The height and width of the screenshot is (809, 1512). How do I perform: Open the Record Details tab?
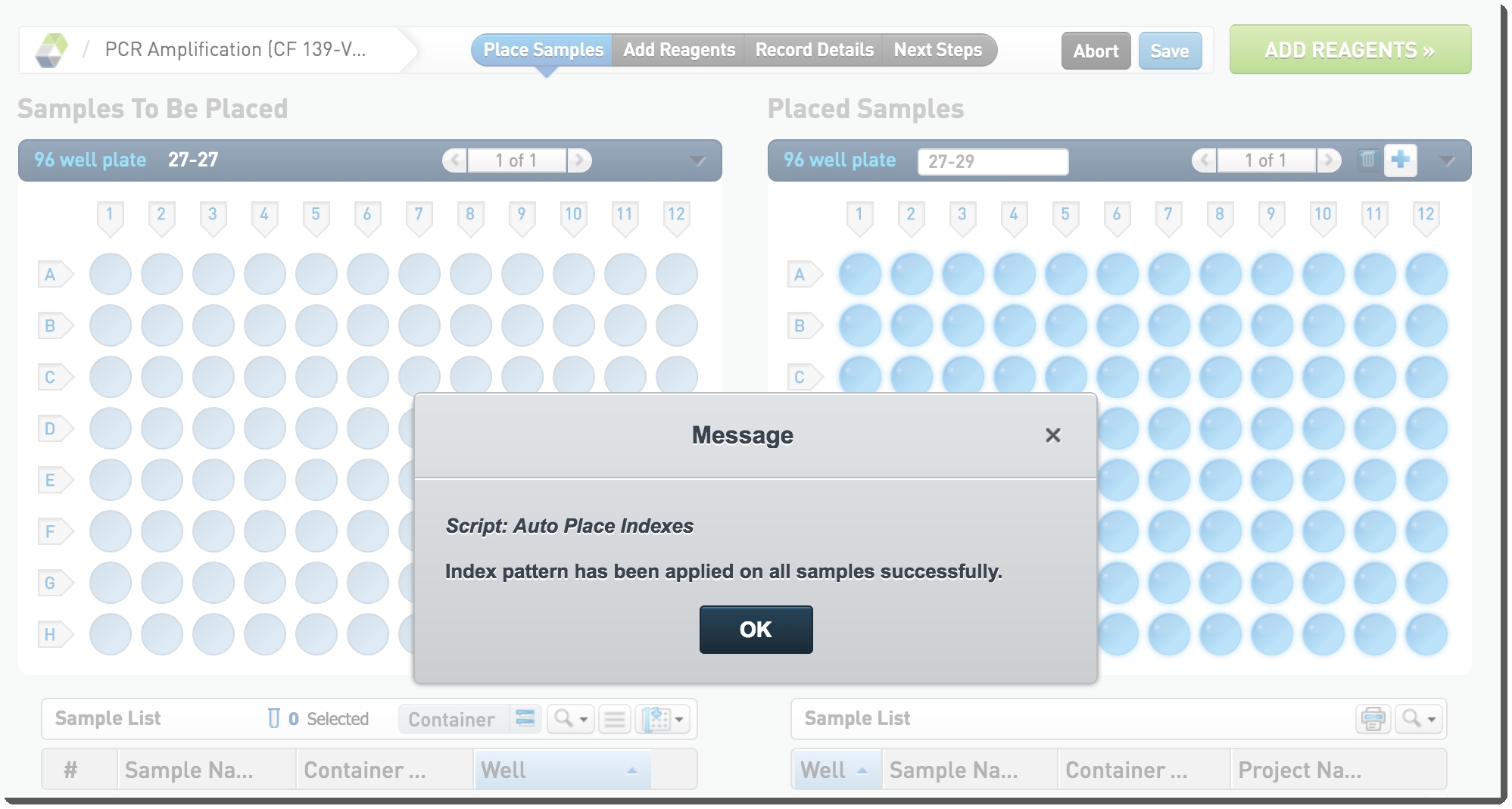815,50
